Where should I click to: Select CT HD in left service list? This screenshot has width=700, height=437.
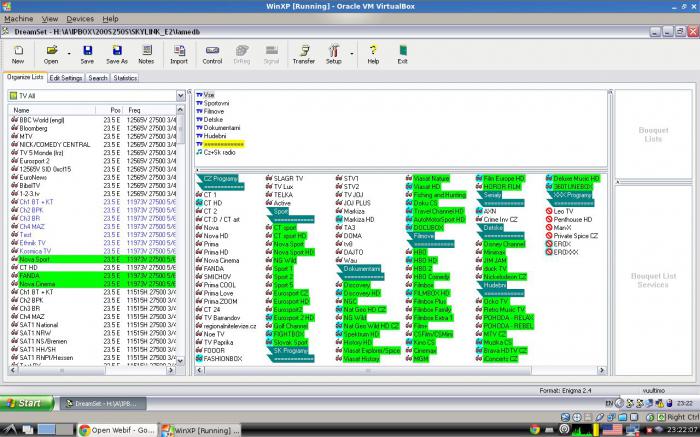pos(92,267)
